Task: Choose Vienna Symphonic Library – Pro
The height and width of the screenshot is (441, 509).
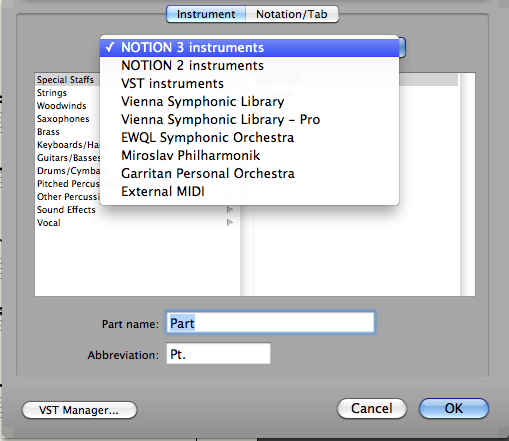Action: [249, 120]
